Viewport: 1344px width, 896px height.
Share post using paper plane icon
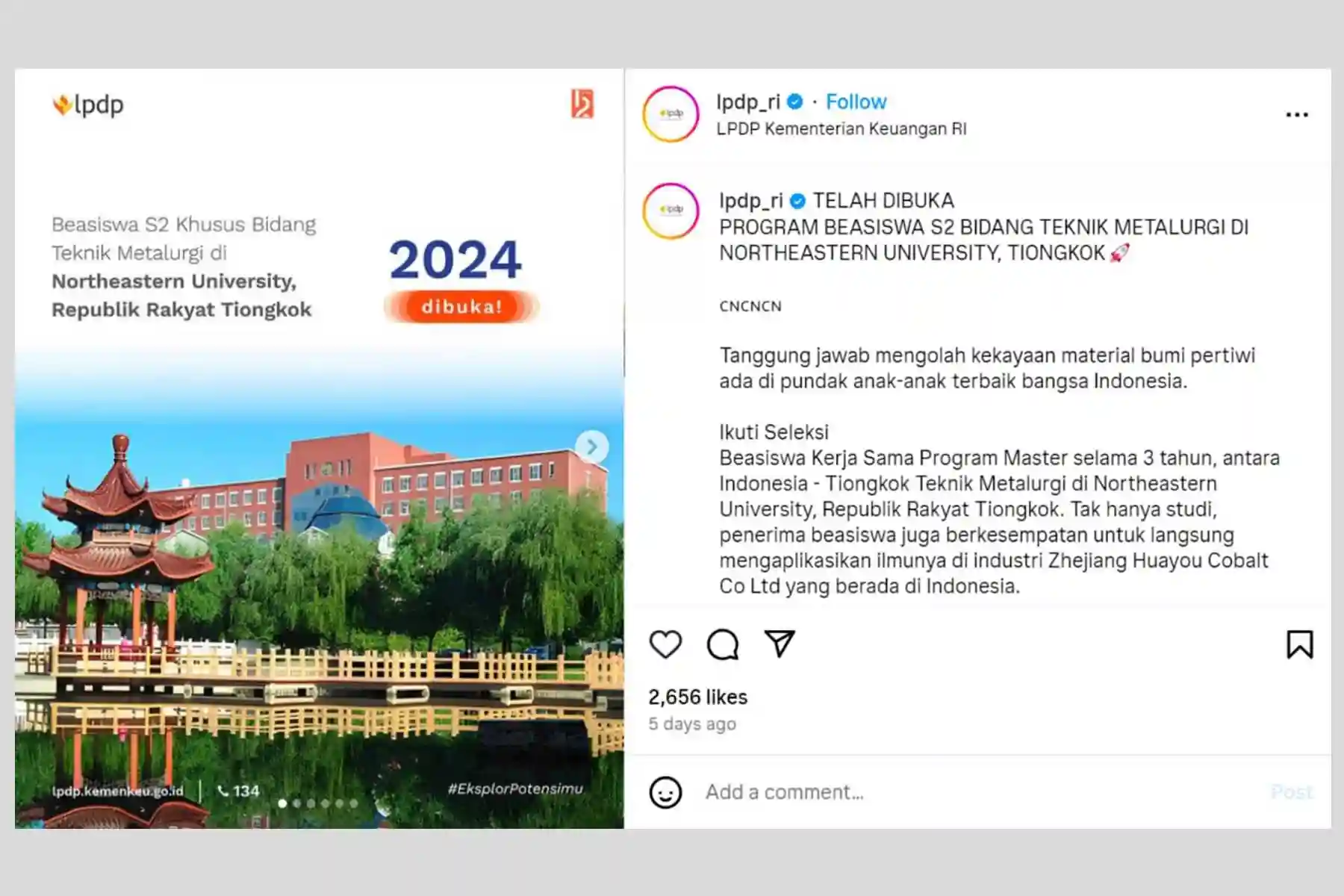pos(780,644)
